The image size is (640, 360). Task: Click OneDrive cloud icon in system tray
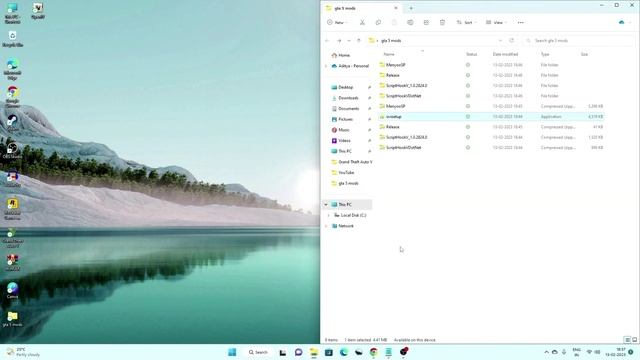tap(555, 352)
